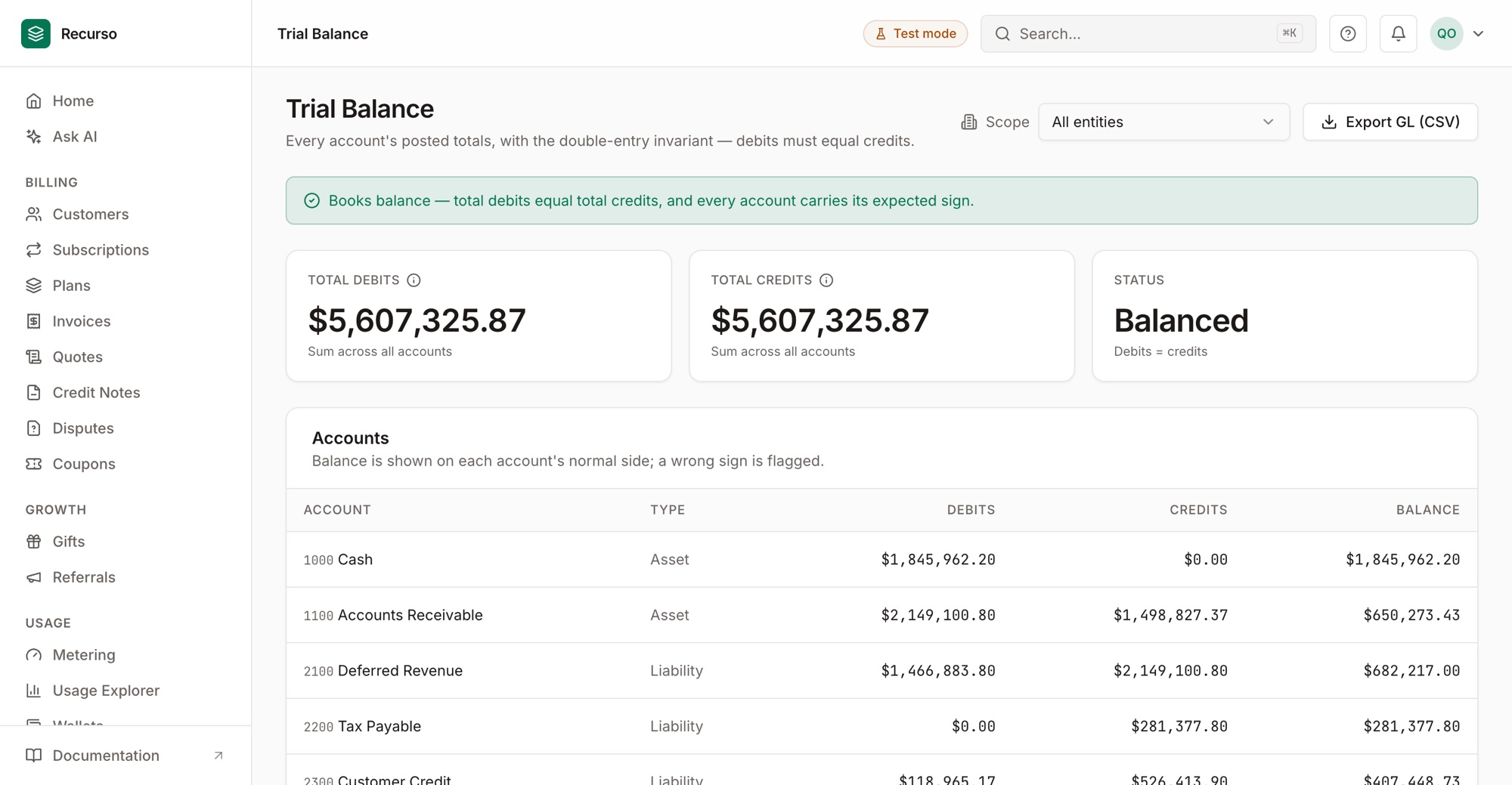Screen dimensions: 1512x785
Task: Open notifications bell icon
Action: (1399, 34)
